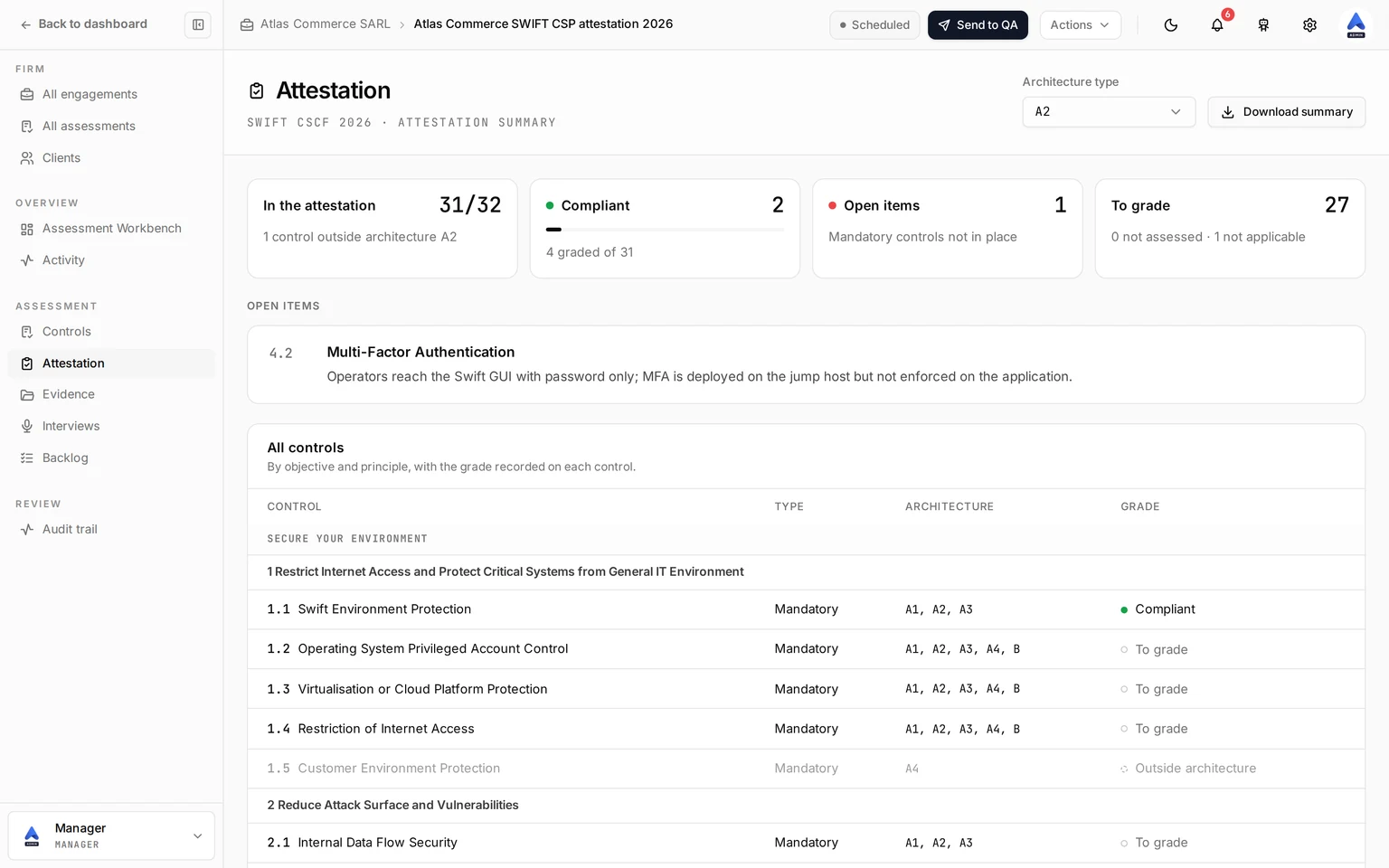Click the Scheduled status badge
Screen dimensions: 1389x868
(x=874, y=25)
